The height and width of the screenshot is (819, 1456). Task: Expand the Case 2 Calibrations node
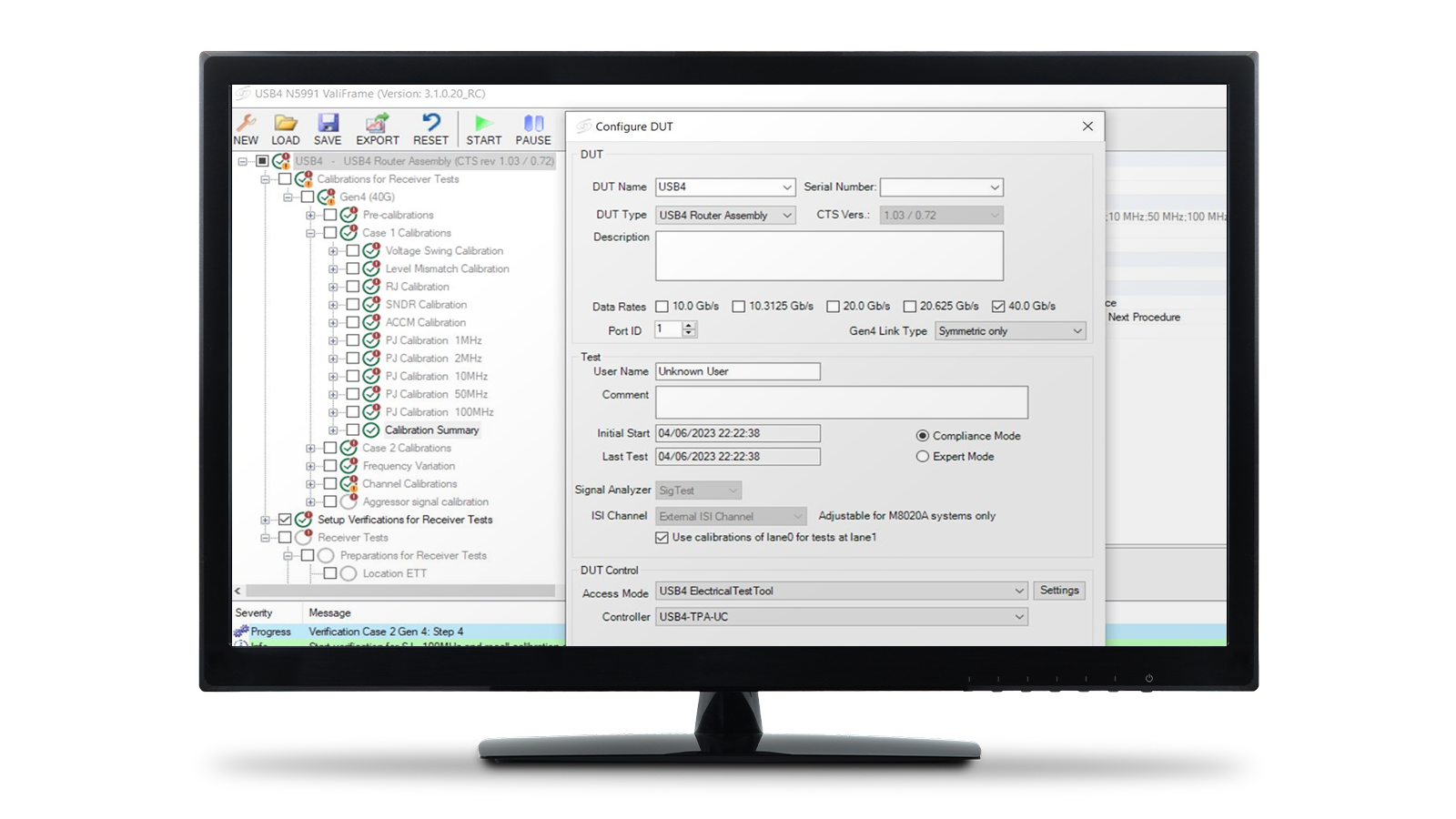(x=310, y=448)
